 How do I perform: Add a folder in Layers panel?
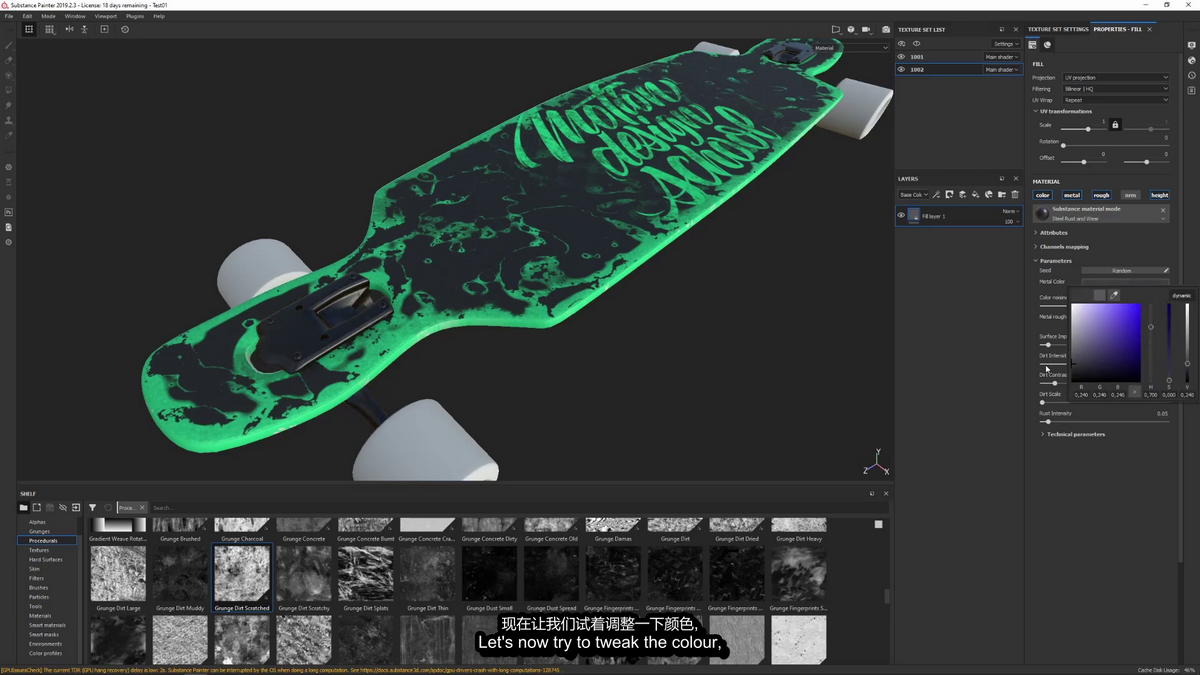(1001, 194)
